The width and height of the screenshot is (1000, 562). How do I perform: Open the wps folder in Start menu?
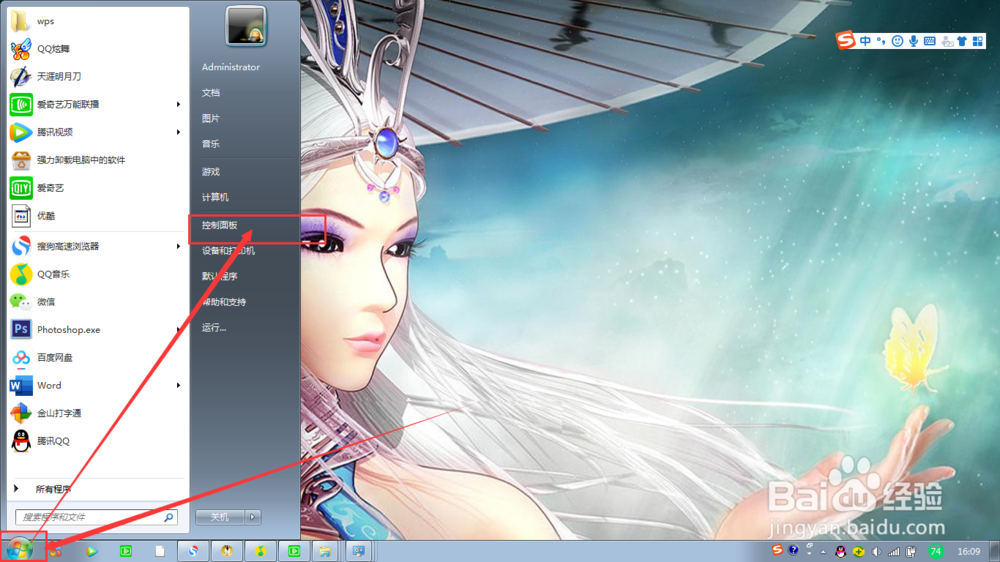coord(97,21)
